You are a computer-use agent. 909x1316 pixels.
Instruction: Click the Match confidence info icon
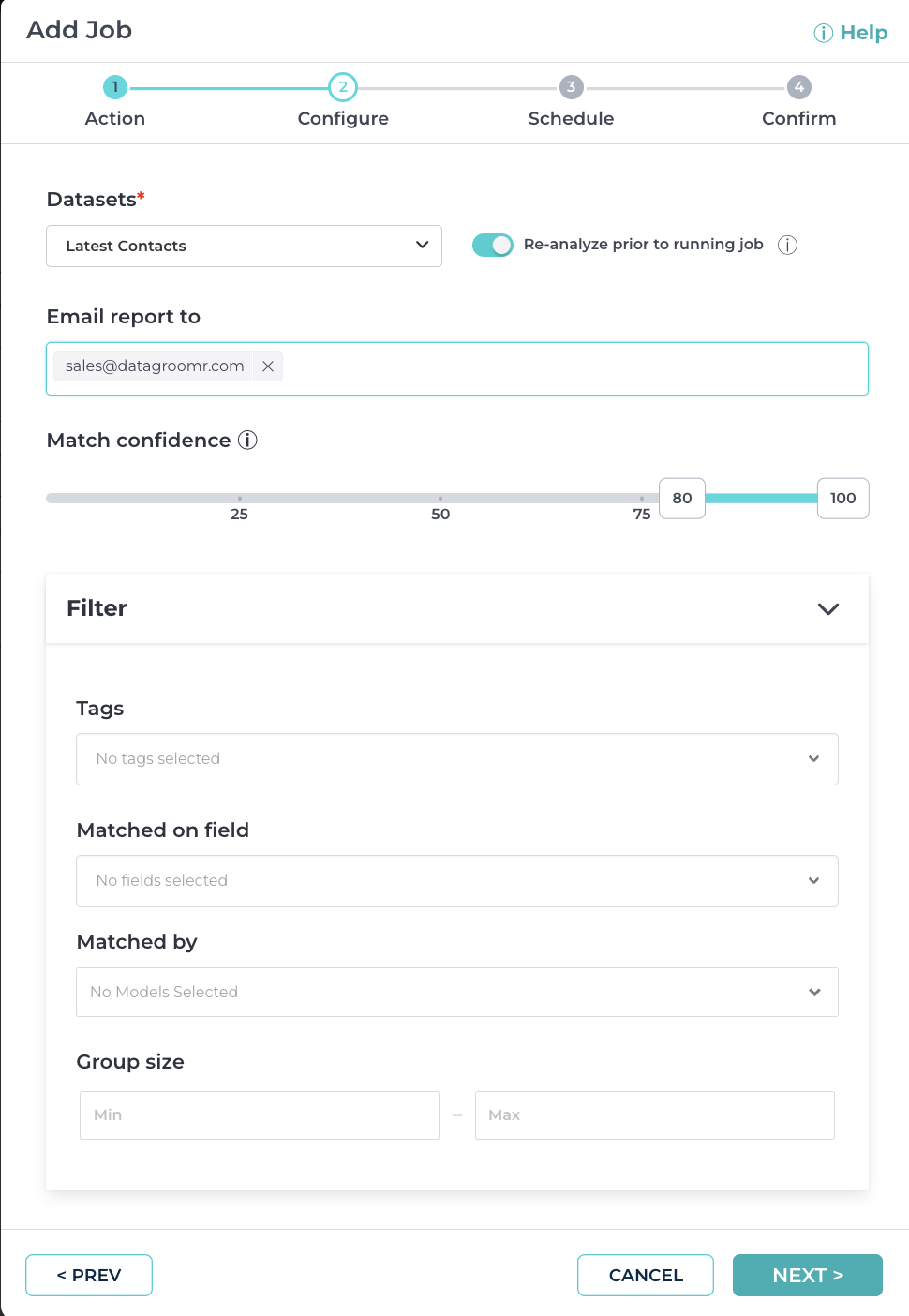click(x=247, y=441)
